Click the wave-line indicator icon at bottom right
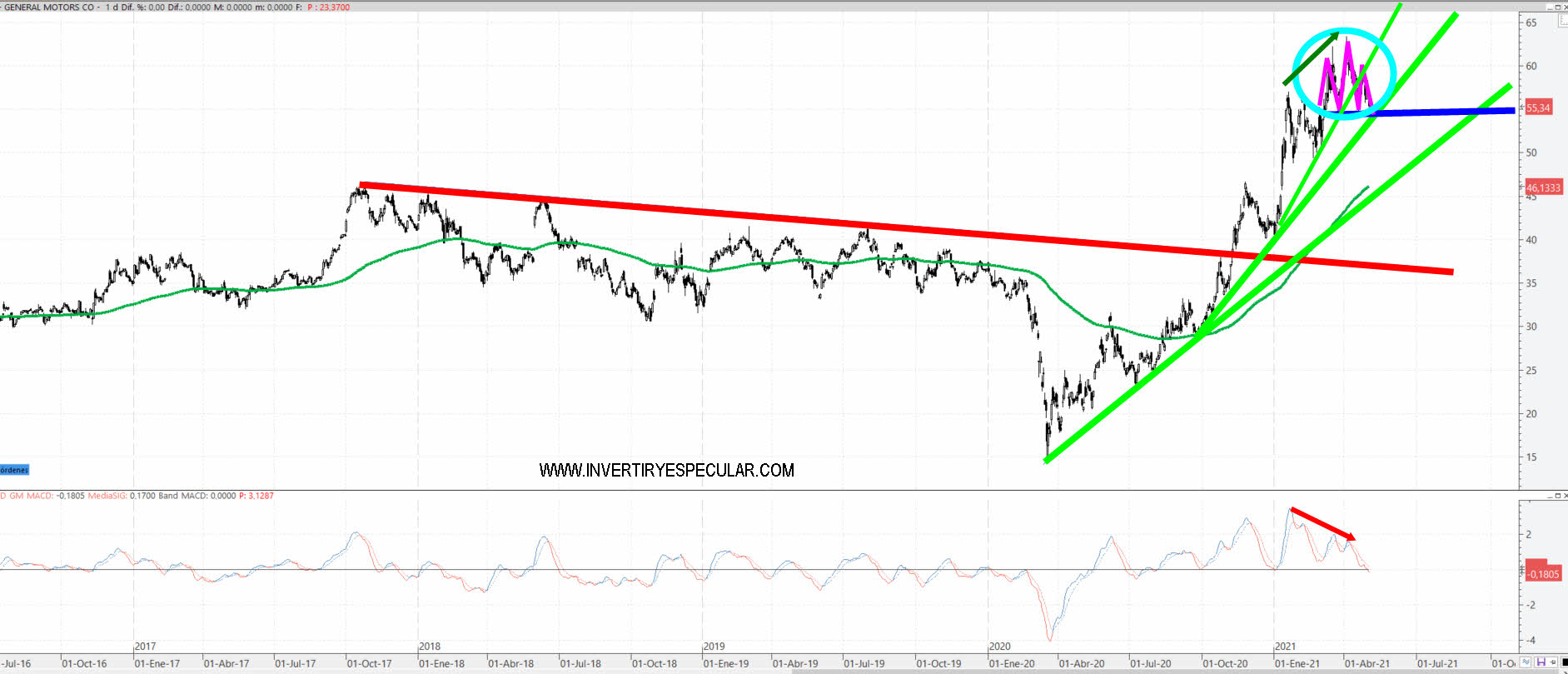Screen dimensions: 1568x674 (x=1526, y=662)
